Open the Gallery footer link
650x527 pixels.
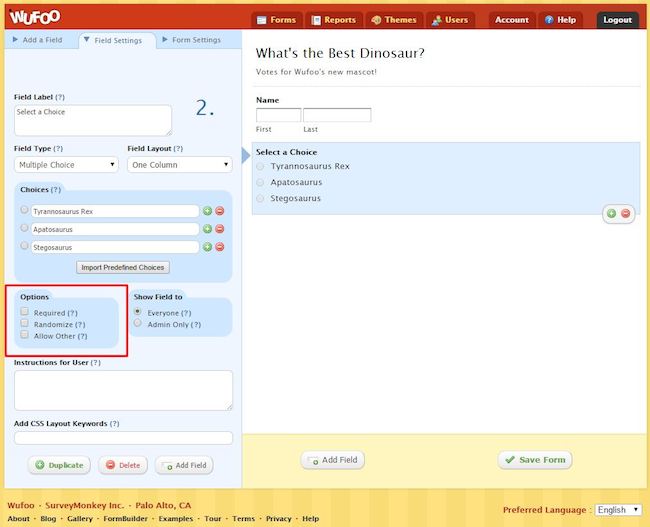coord(80,519)
